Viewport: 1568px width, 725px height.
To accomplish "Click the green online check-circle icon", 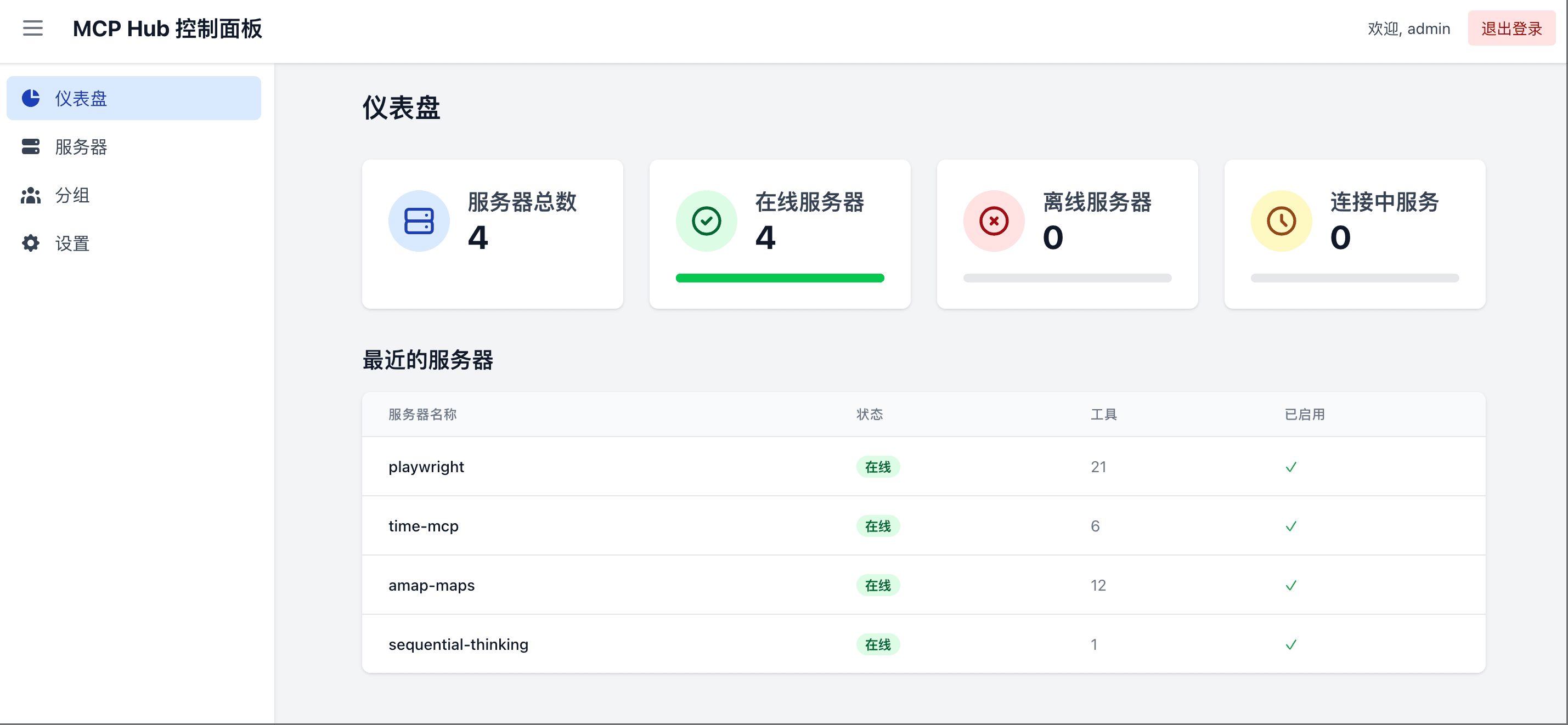I will (x=706, y=221).
